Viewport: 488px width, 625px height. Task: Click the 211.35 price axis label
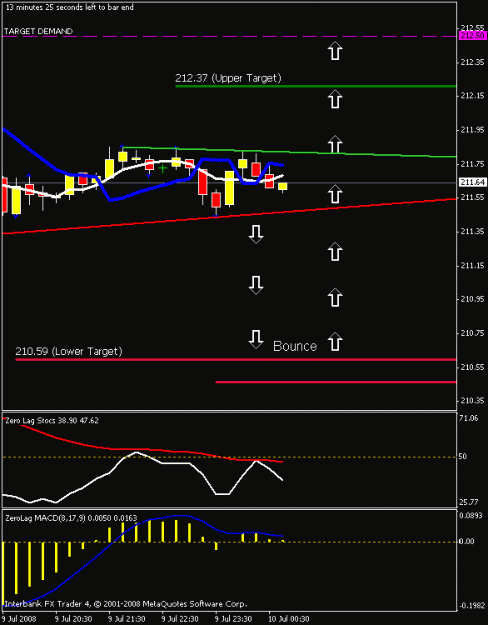pos(473,232)
